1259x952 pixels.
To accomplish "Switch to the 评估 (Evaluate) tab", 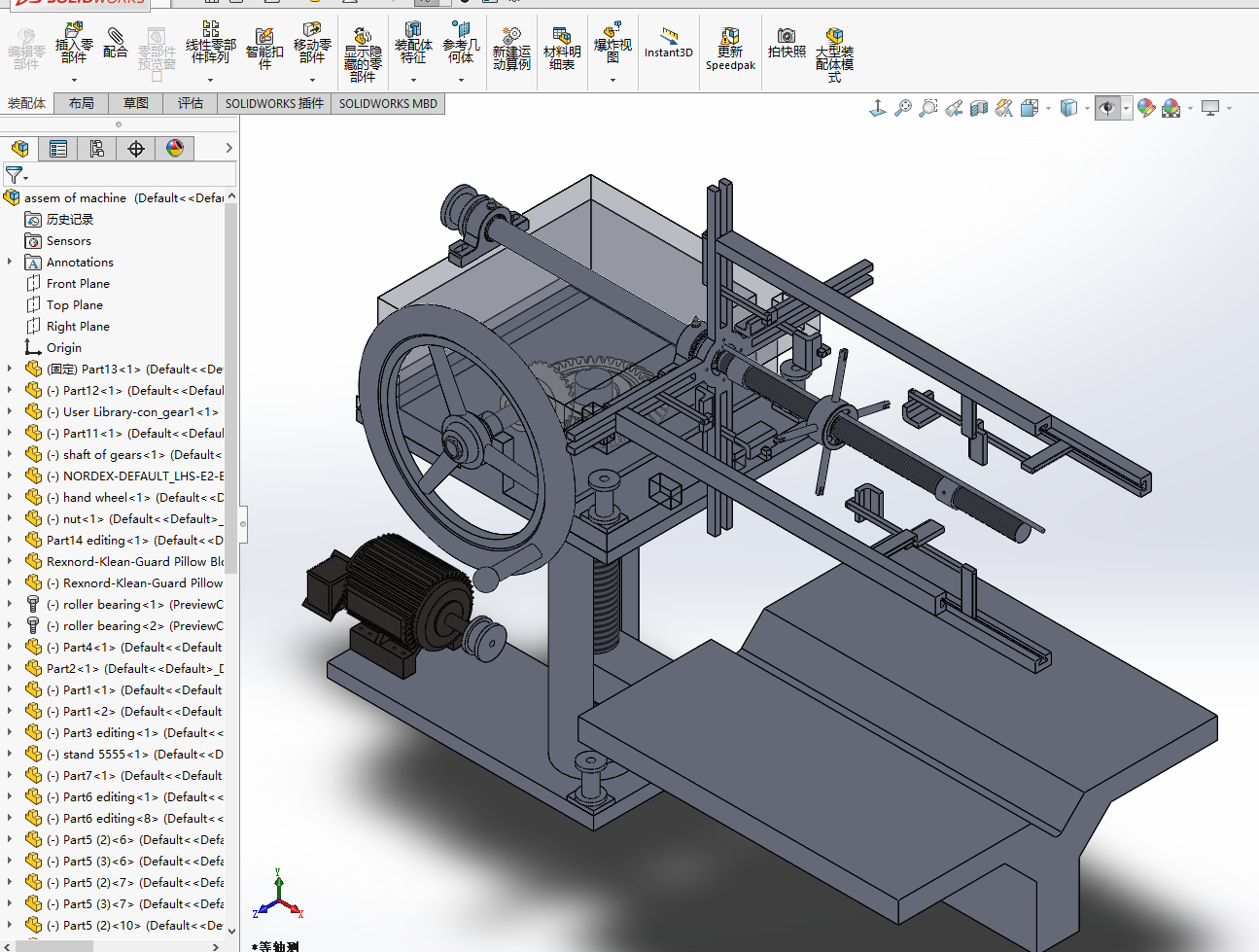I will [x=191, y=103].
